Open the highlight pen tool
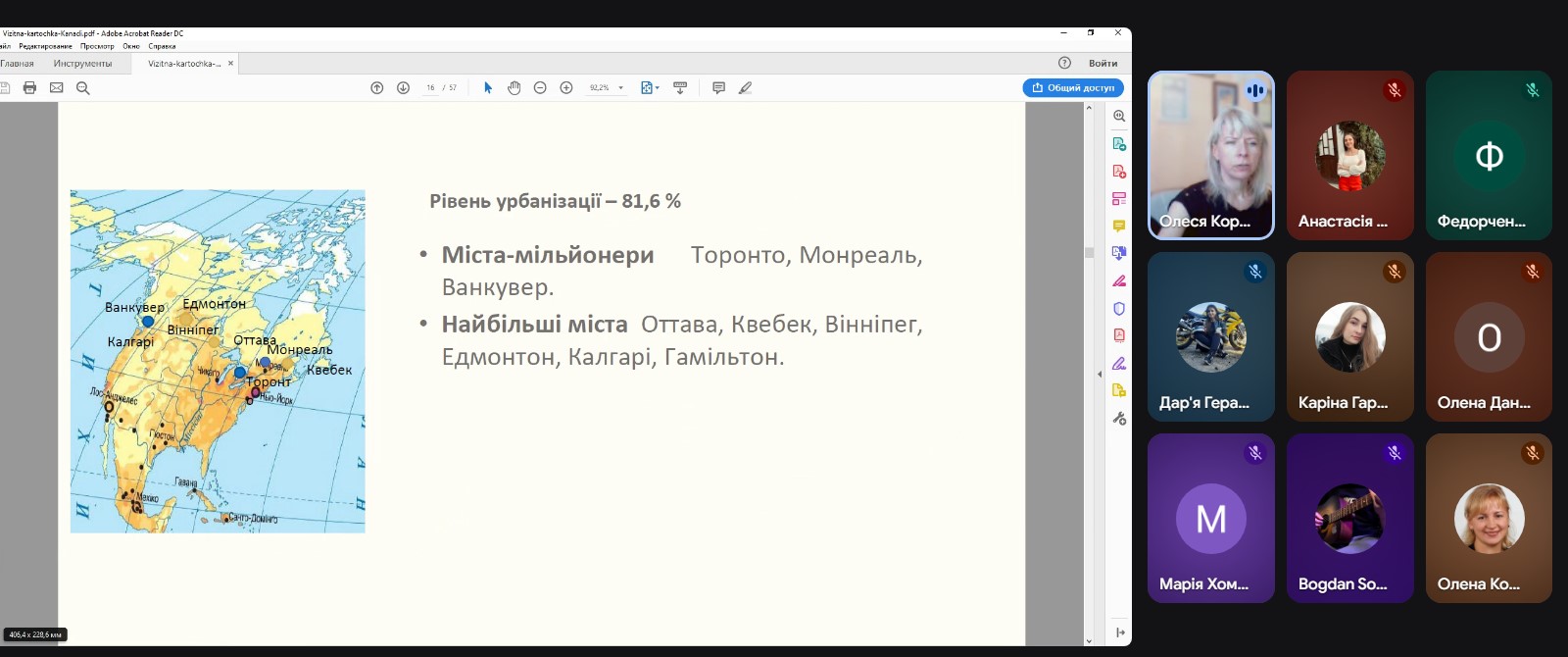 tap(745, 88)
